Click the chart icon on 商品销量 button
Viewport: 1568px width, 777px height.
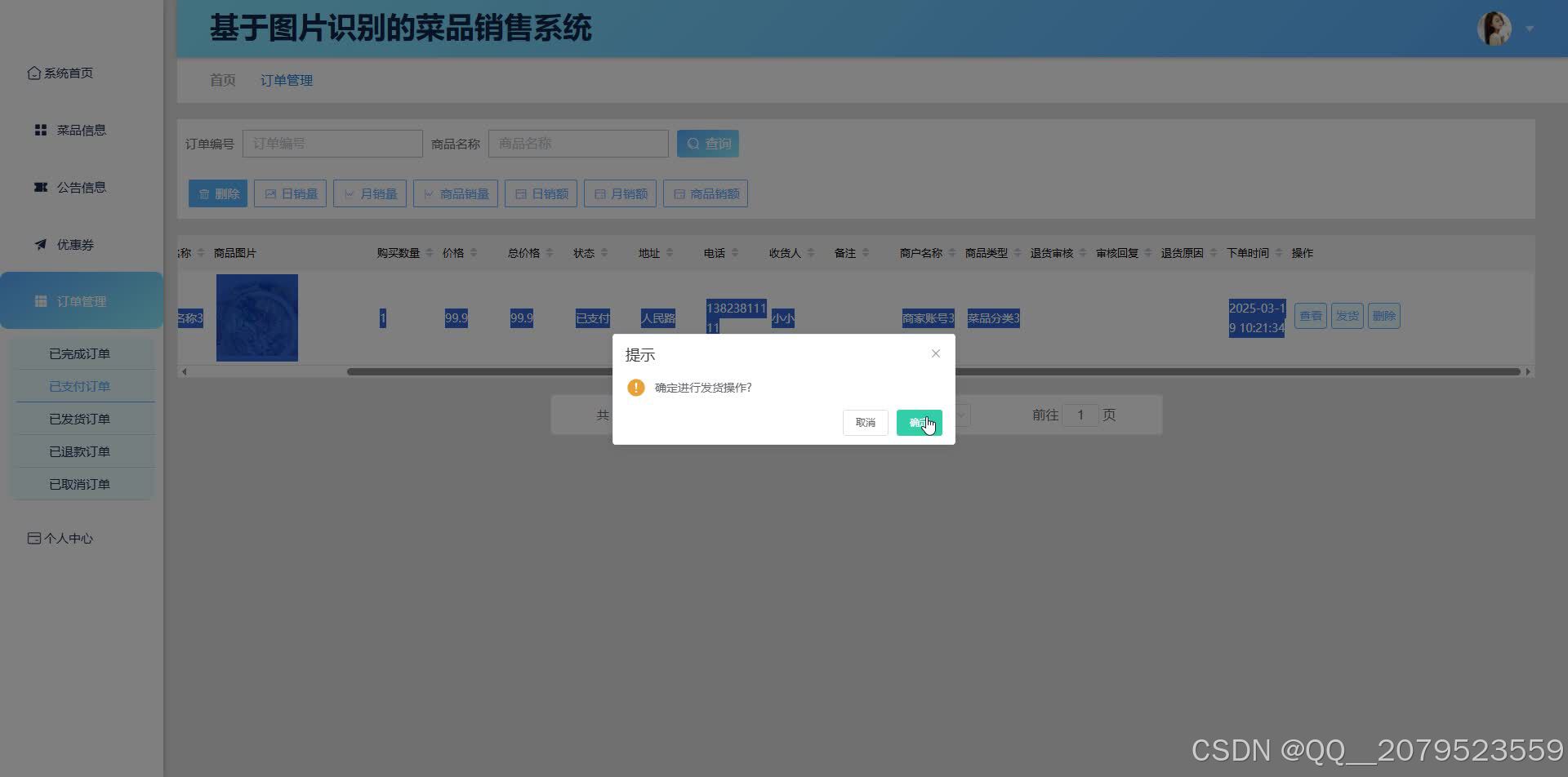point(429,193)
